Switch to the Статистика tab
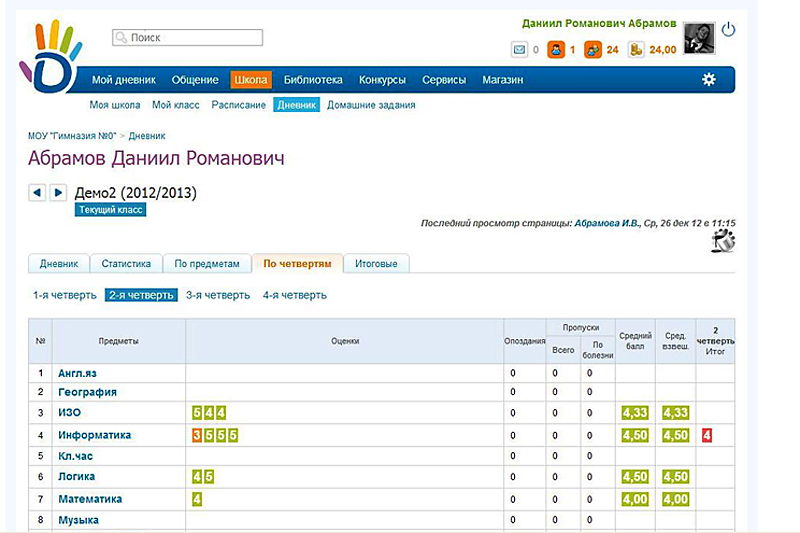The image size is (800, 533). coord(126,264)
